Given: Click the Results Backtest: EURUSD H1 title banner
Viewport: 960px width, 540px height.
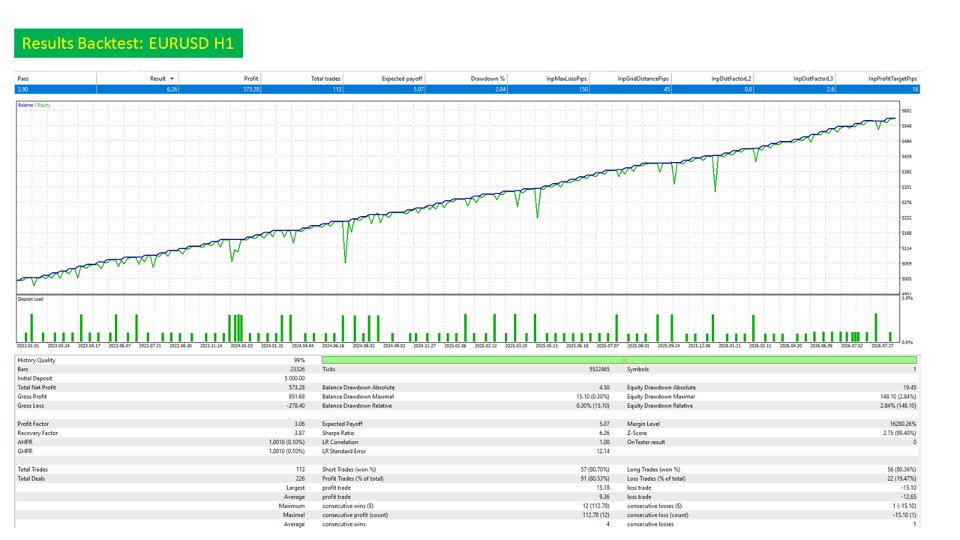Looking at the screenshot, I should [129, 43].
